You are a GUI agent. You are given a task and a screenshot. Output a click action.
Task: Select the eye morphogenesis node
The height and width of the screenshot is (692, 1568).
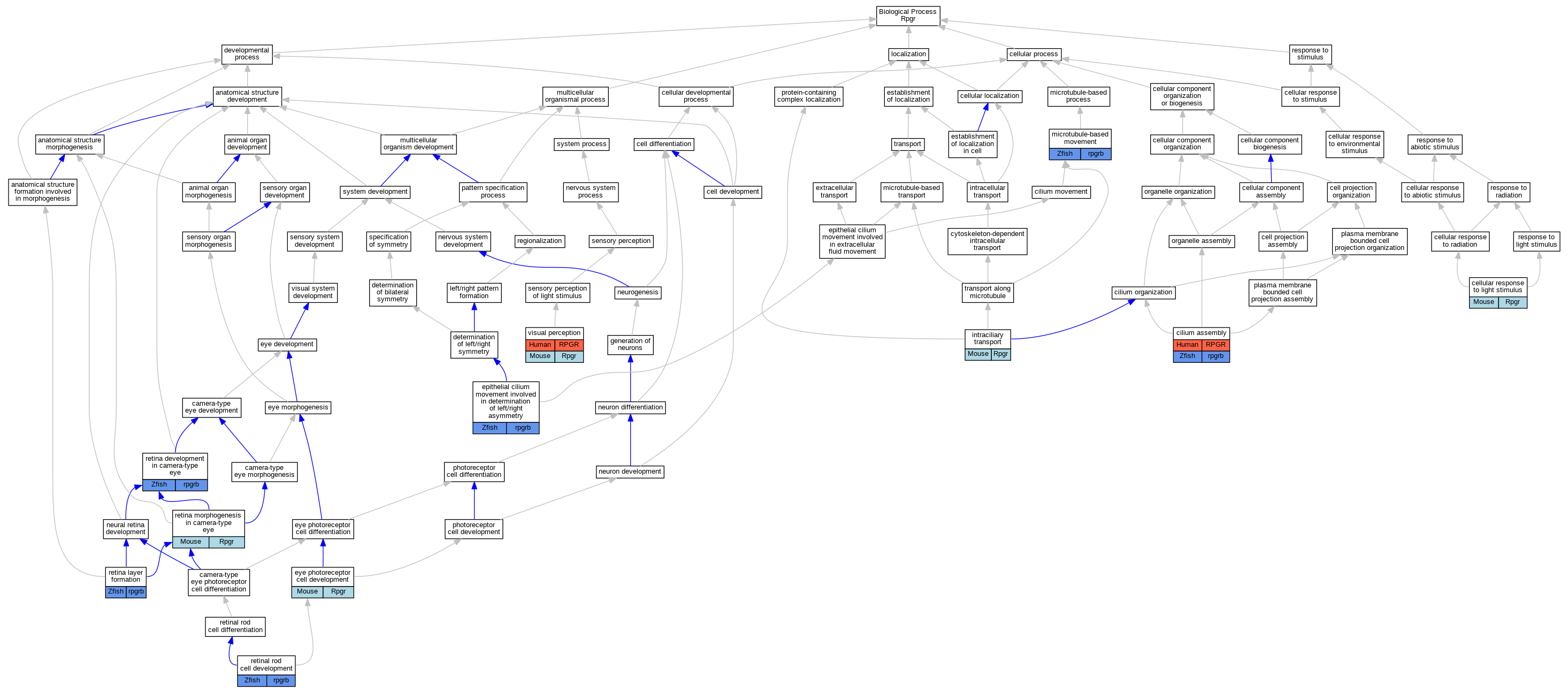[299, 407]
